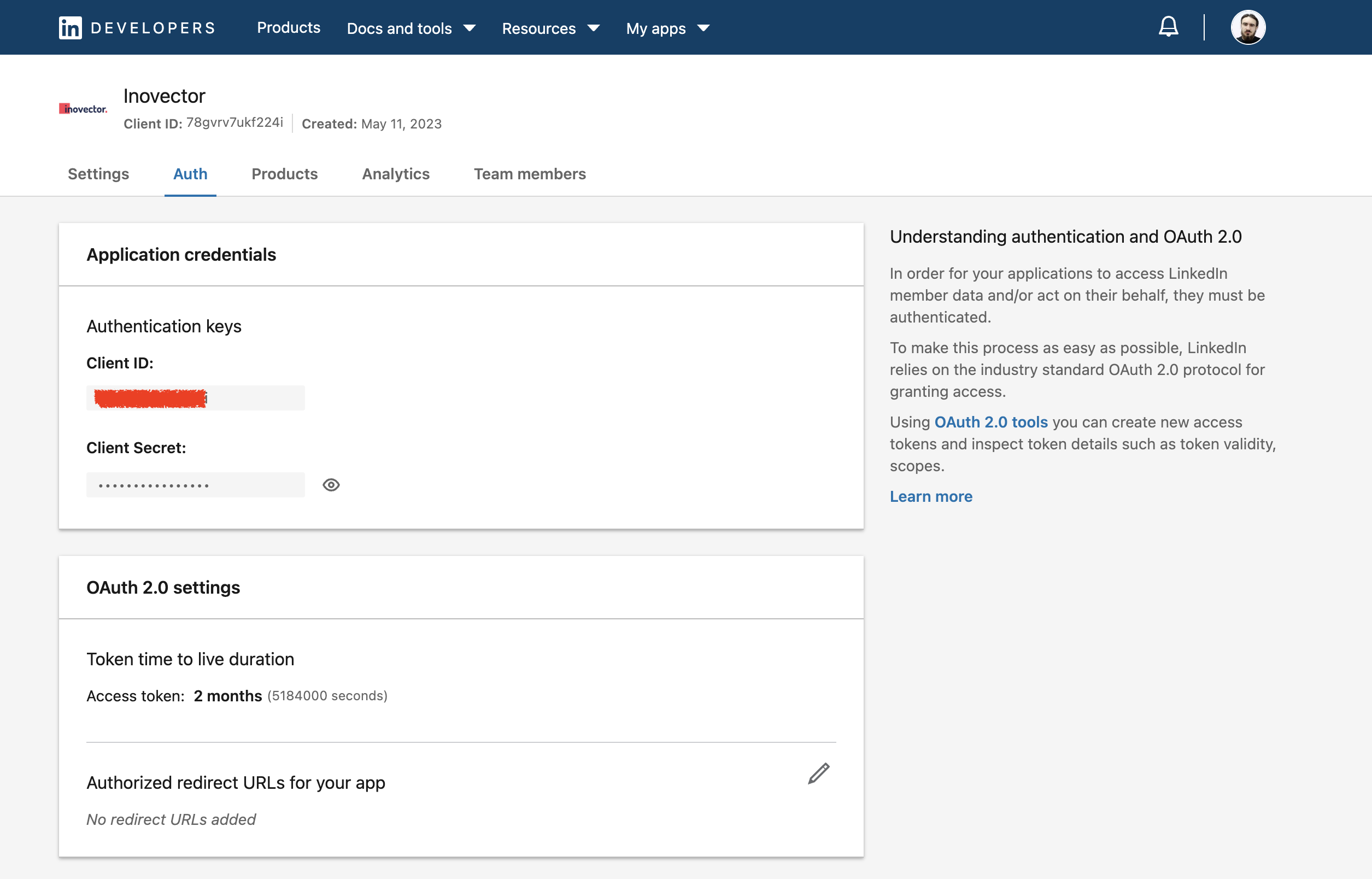Select the Auth tab
The width and height of the screenshot is (1372, 879).
[190, 173]
